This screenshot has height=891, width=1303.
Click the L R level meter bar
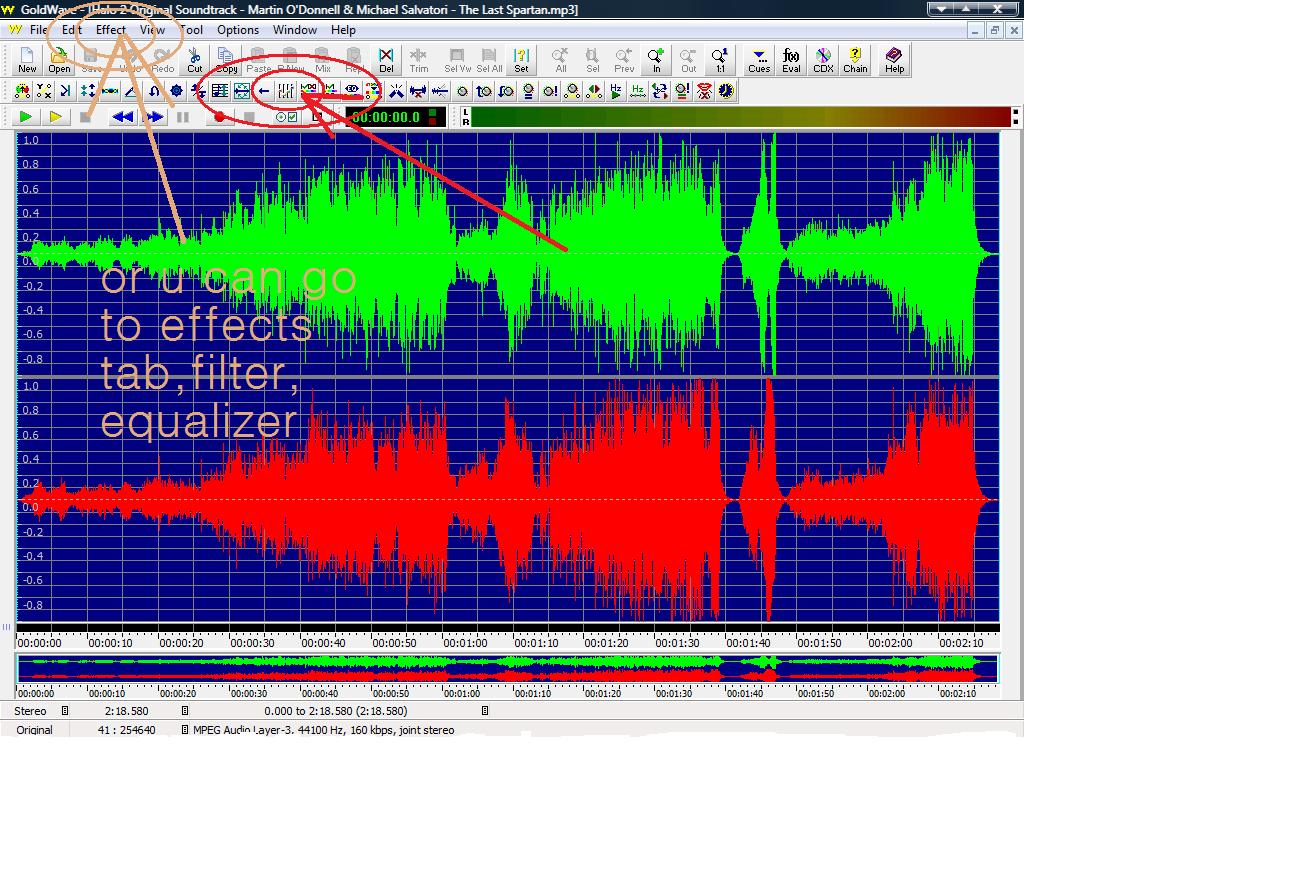coord(740,117)
